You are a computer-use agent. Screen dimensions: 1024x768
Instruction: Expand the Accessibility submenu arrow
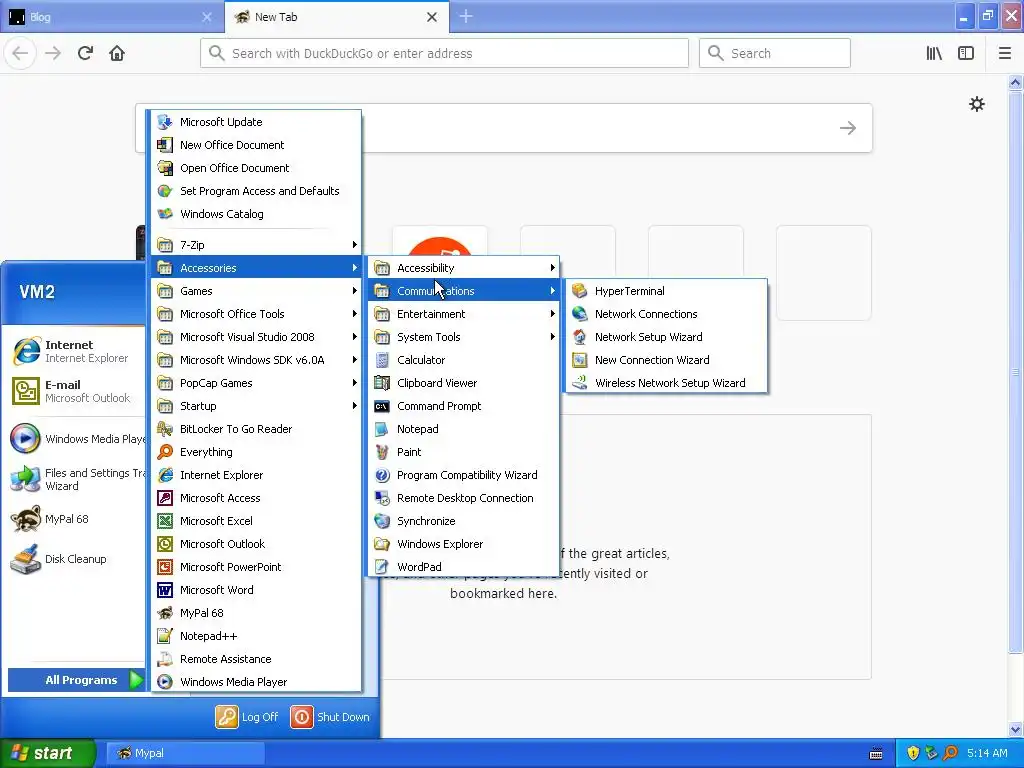(552, 268)
